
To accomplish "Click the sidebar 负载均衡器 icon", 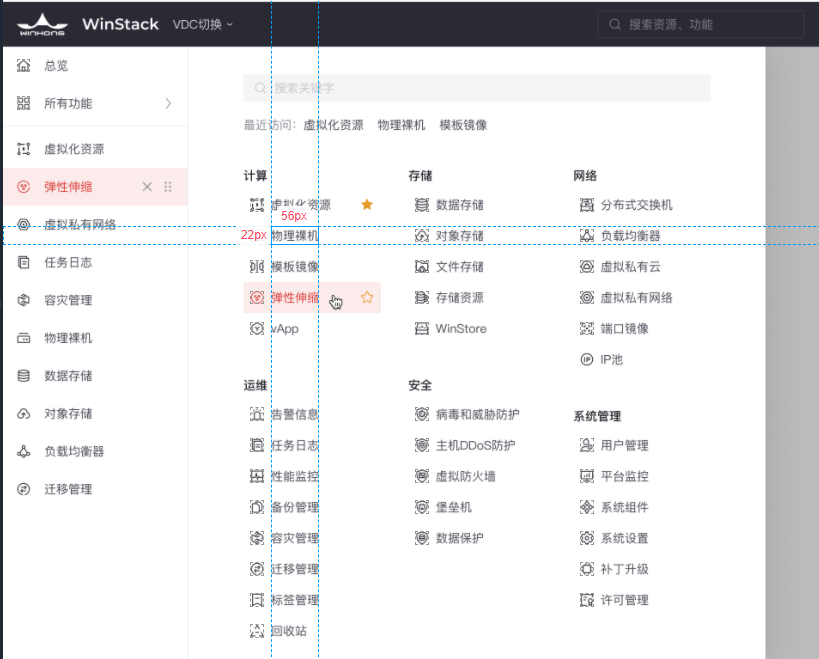I will pyautogui.click(x=24, y=451).
